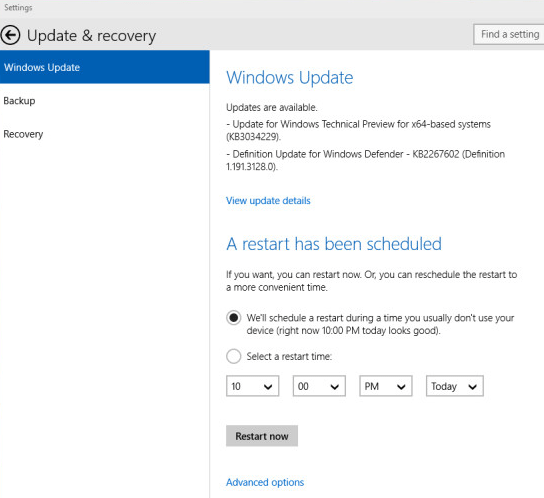The height and width of the screenshot is (498, 544).
Task: Click the 'A restart has been scheduled' heading
Action: pyautogui.click(x=334, y=244)
